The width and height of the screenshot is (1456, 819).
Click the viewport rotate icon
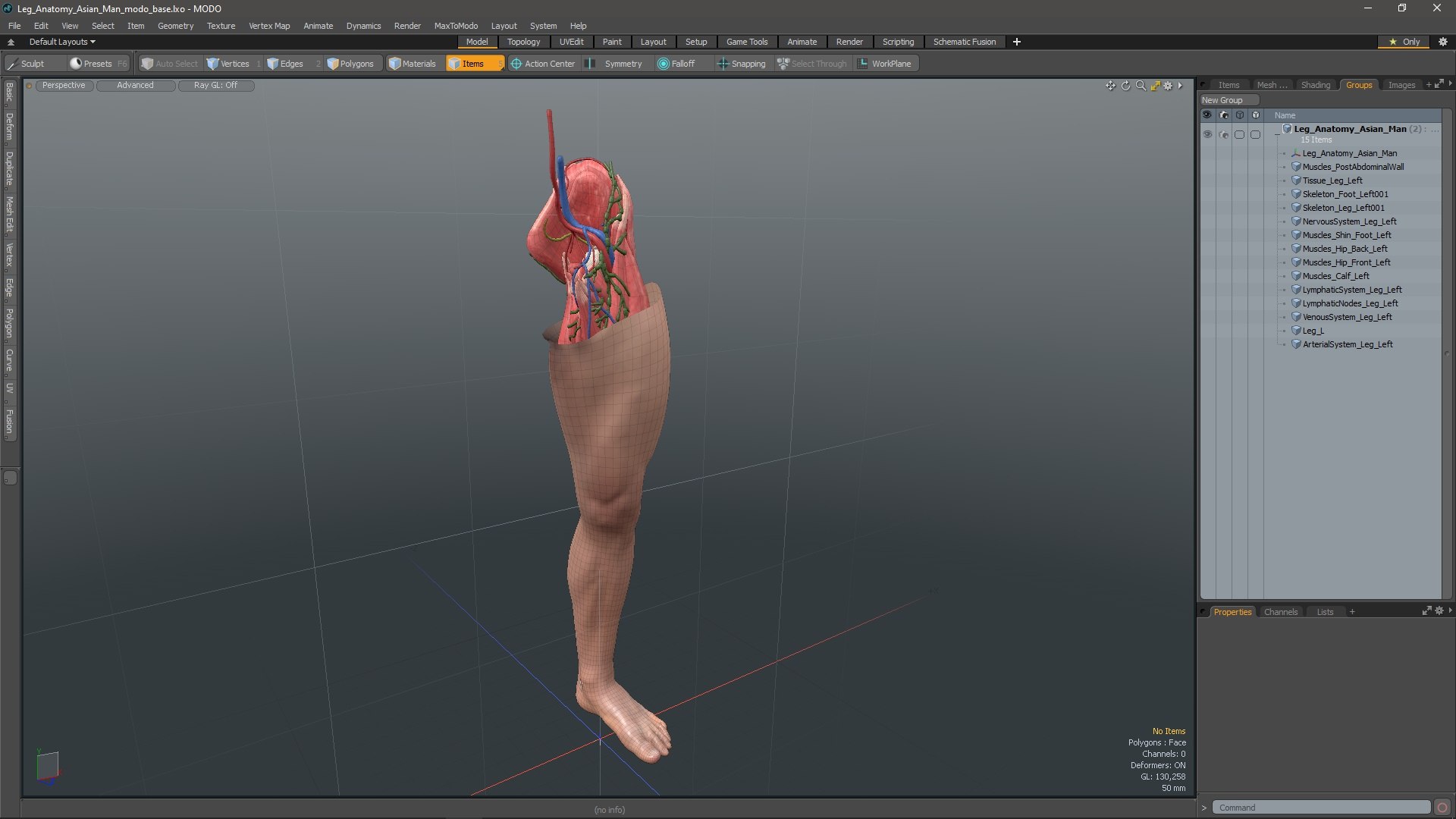click(x=1125, y=86)
